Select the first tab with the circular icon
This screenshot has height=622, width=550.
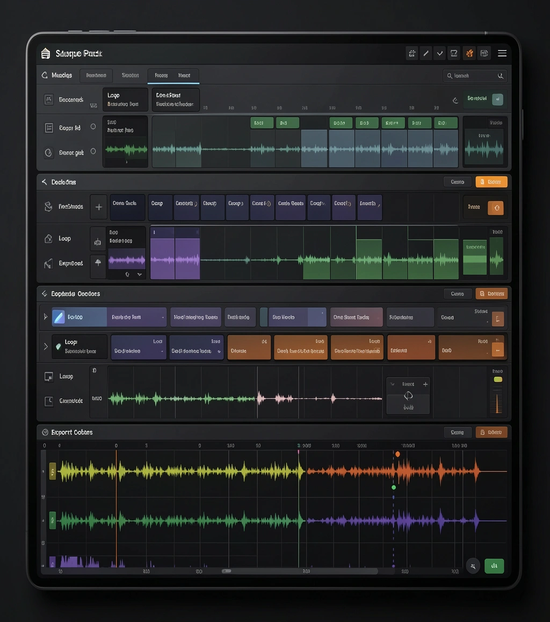57,75
